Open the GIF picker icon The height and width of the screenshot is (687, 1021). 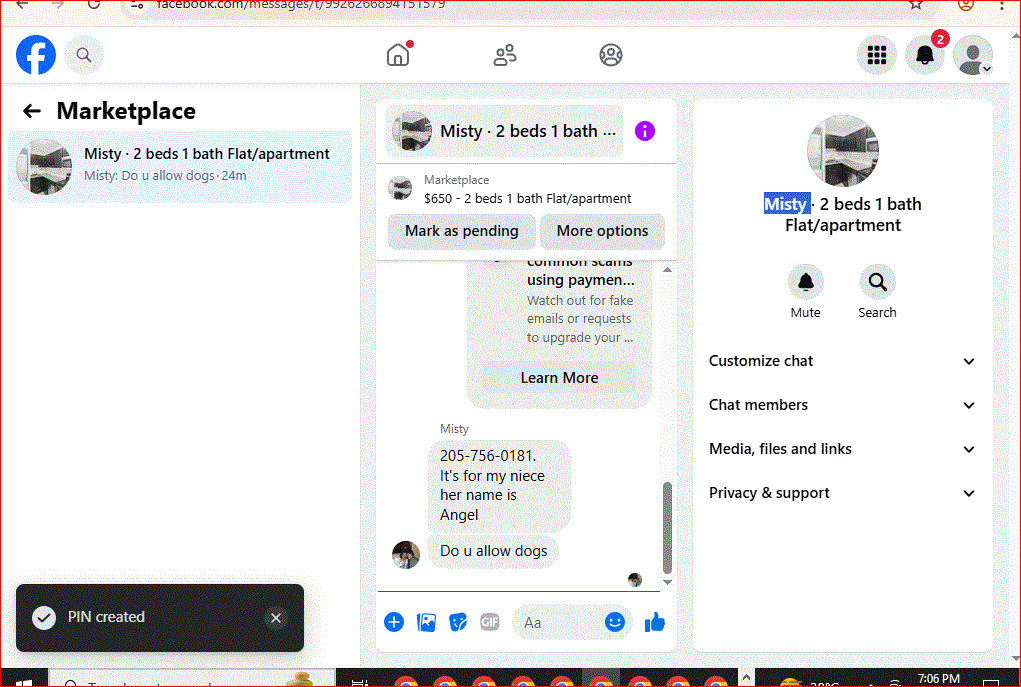pos(490,623)
